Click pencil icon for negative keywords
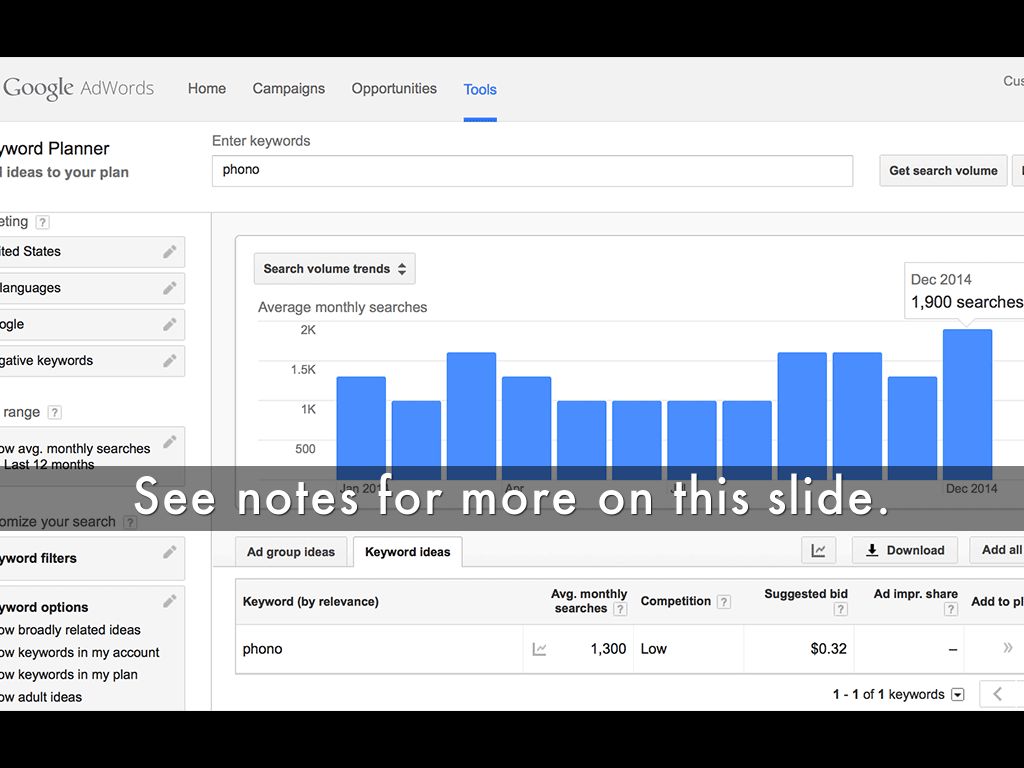This screenshot has height=768, width=1024. click(x=170, y=361)
